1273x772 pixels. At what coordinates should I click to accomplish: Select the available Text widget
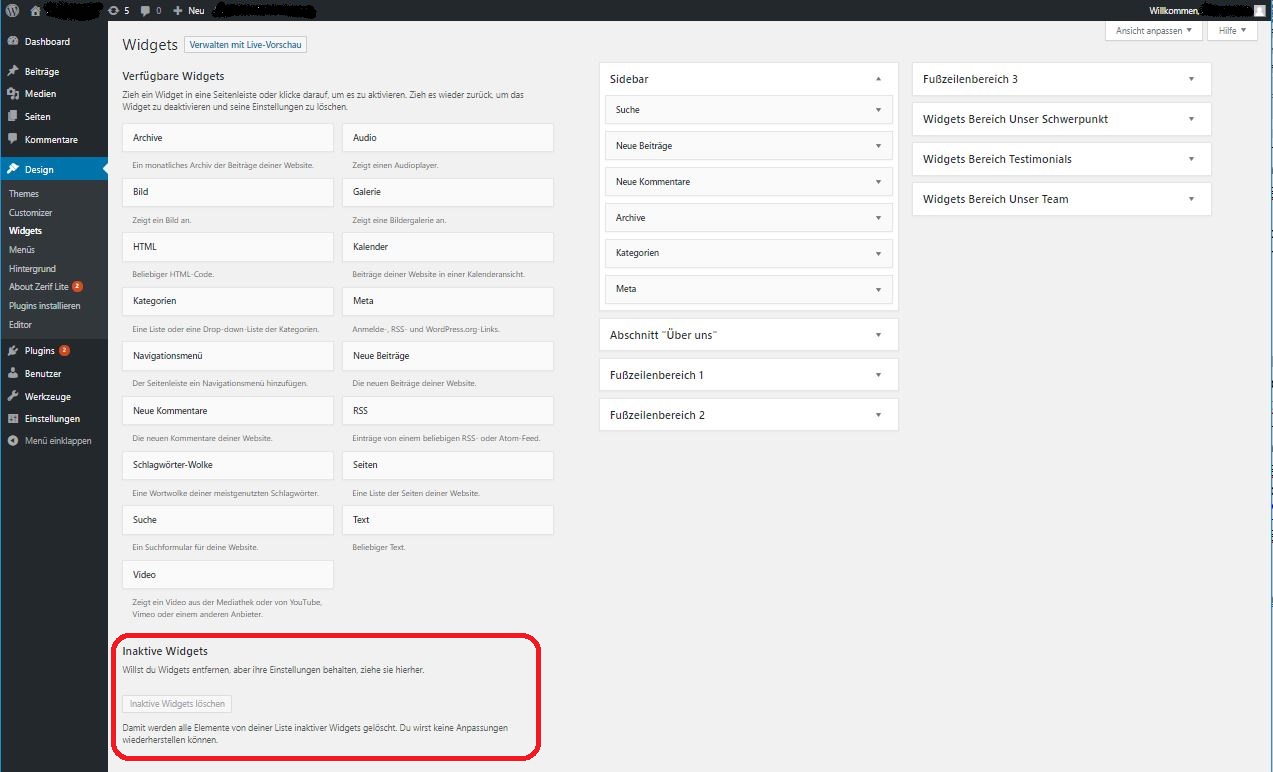(x=448, y=520)
